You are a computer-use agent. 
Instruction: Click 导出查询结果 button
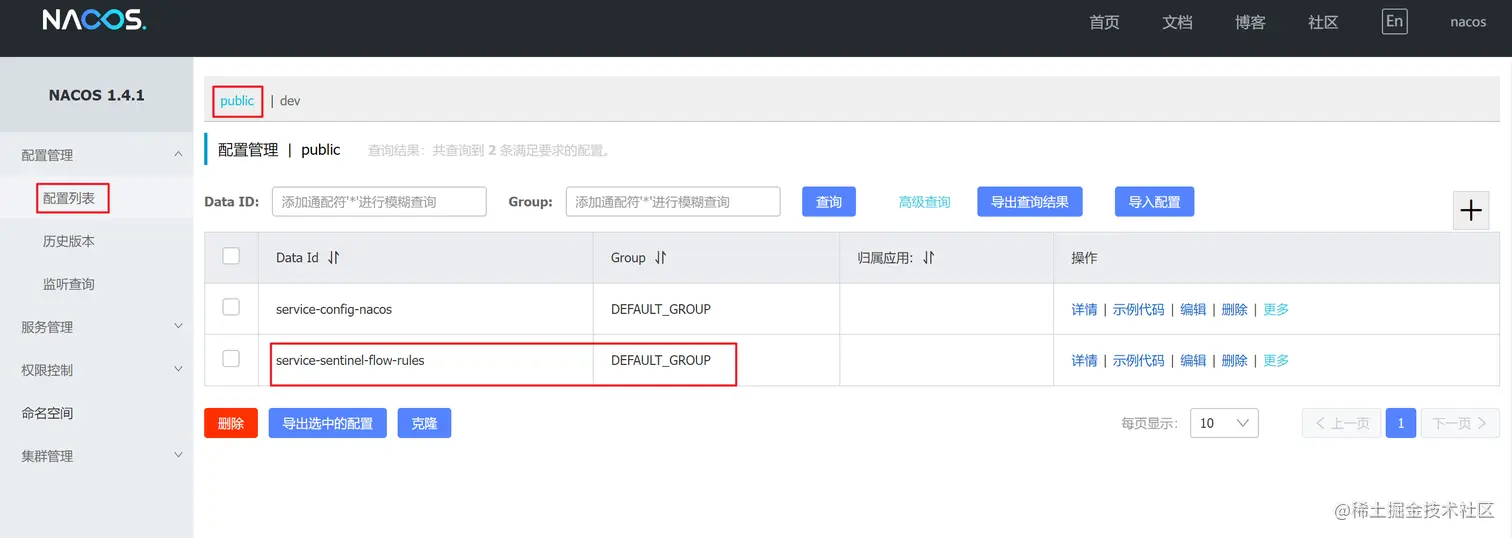point(1029,202)
